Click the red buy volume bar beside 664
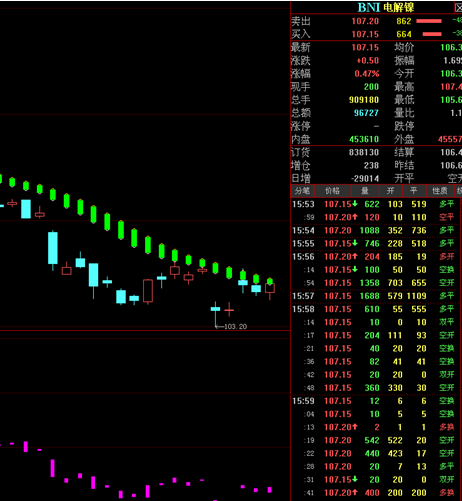The image size is (462, 501). pyautogui.click(x=432, y=34)
